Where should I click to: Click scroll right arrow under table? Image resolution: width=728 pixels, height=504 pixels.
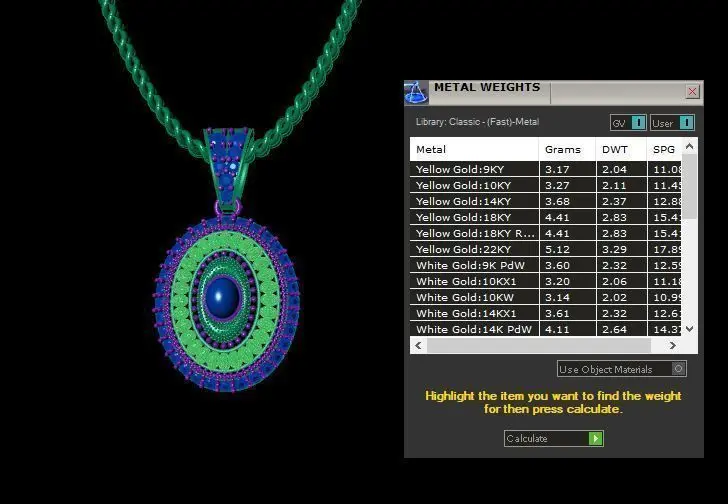coord(672,345)
